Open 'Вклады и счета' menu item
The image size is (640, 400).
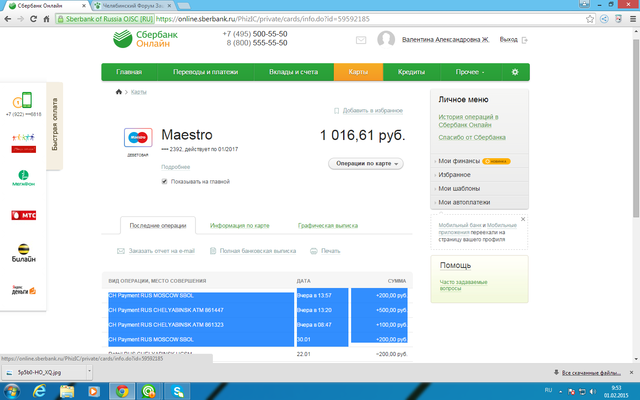point(293,72)
